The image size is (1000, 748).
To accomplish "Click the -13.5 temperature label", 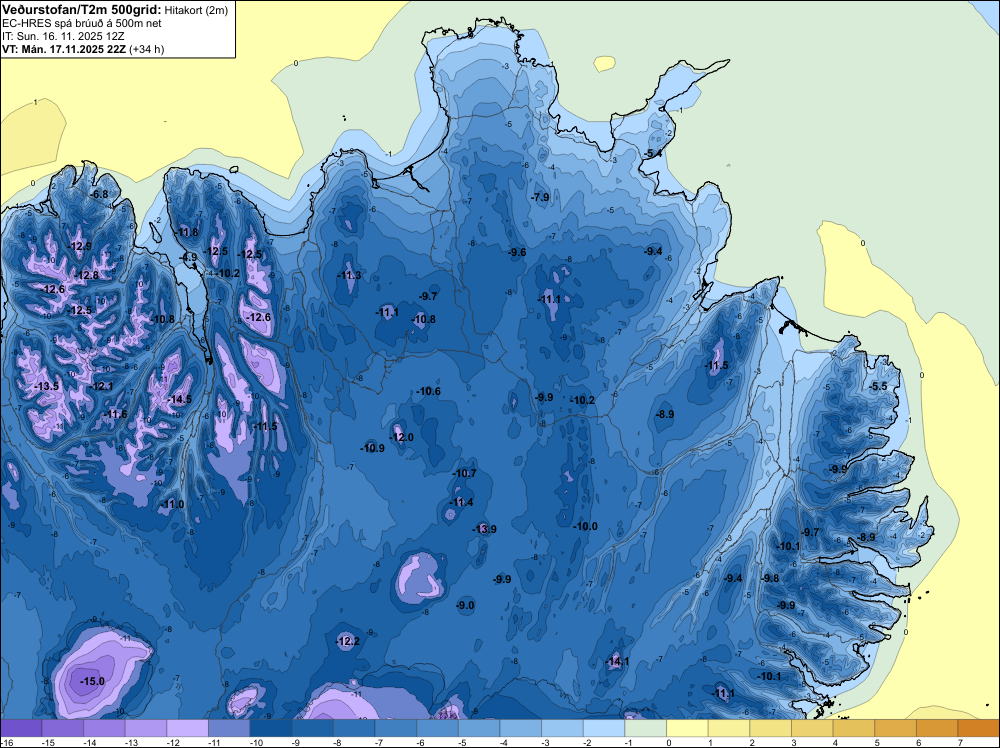I will pyautogui.click(x=46, y=386).
